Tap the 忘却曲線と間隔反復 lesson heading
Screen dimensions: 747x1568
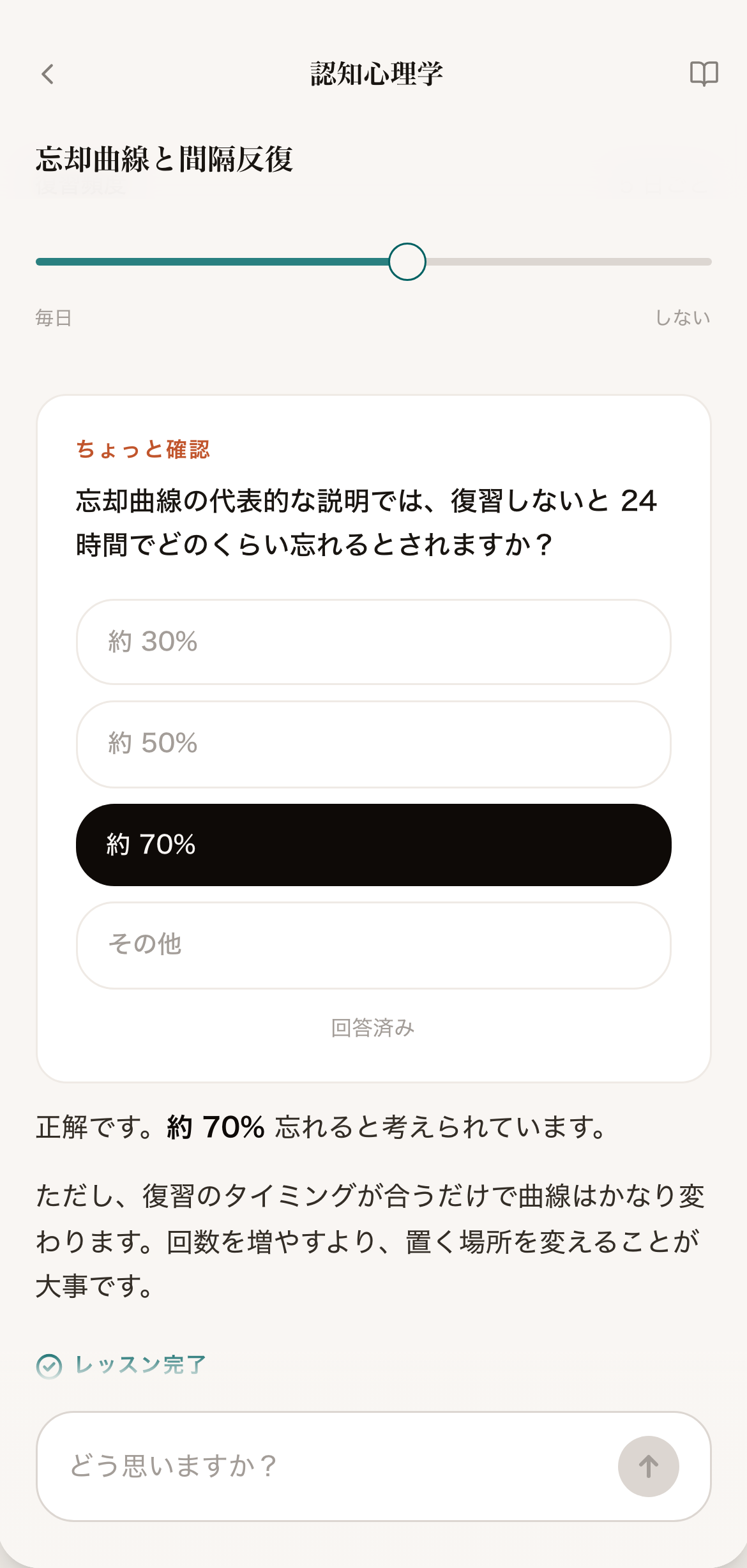[x=164, y=160]
